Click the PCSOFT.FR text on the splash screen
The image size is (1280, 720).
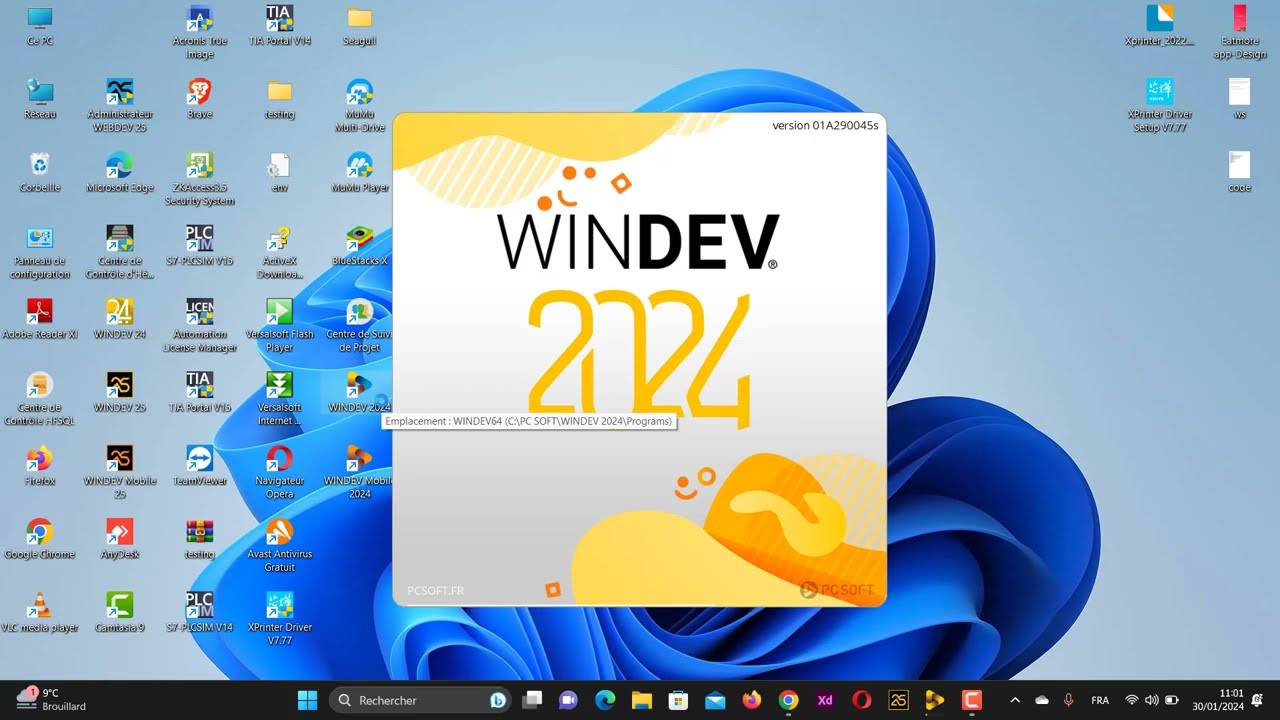point(435,591)
